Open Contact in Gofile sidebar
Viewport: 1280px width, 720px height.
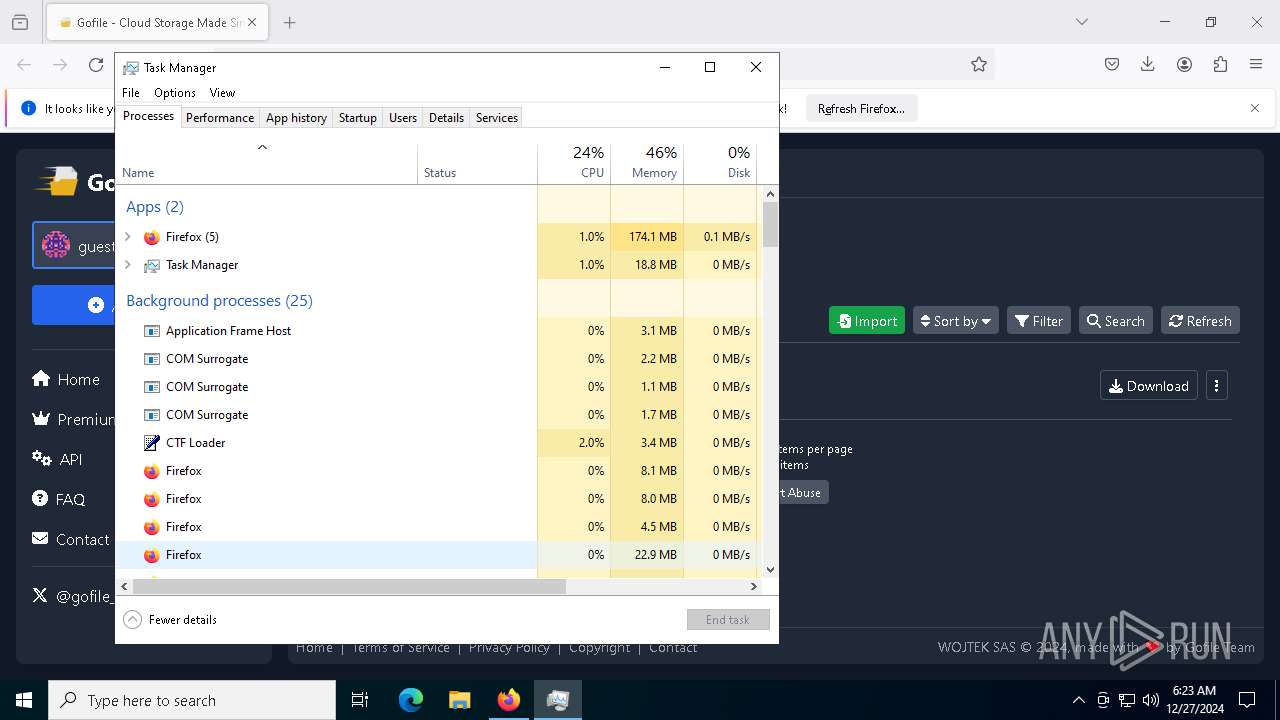pyautogui.click(x=71, y=539)
